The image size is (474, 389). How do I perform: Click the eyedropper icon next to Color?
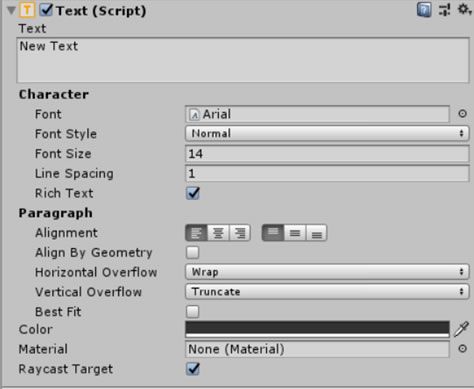[x=462, y=329]
